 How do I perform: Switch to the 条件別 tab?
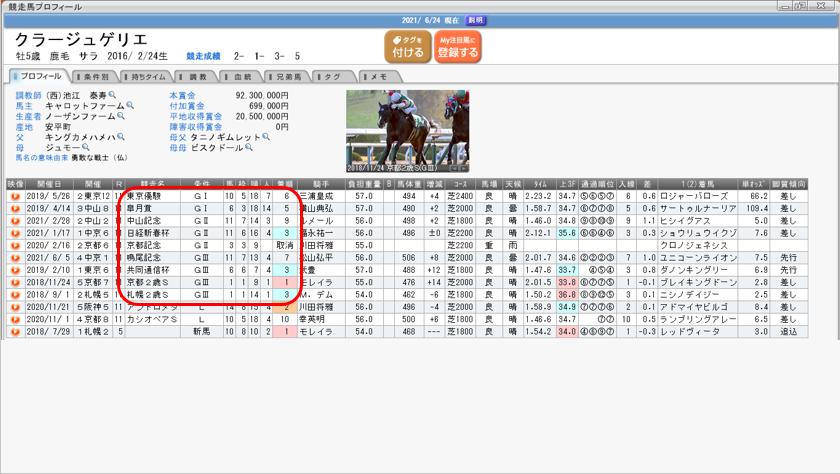(x=94, y=77)
